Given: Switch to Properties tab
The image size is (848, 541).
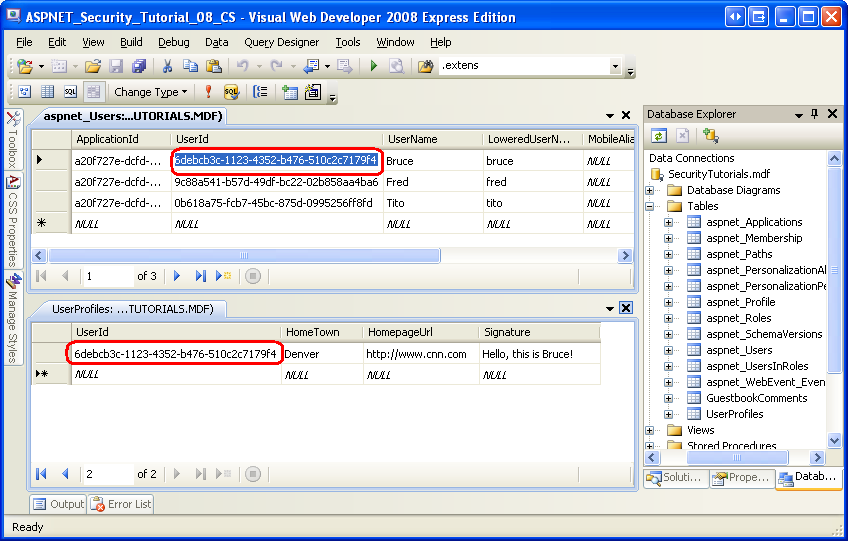Looking at the screenshot, I should pyautogui.click(x=741, y=478).
